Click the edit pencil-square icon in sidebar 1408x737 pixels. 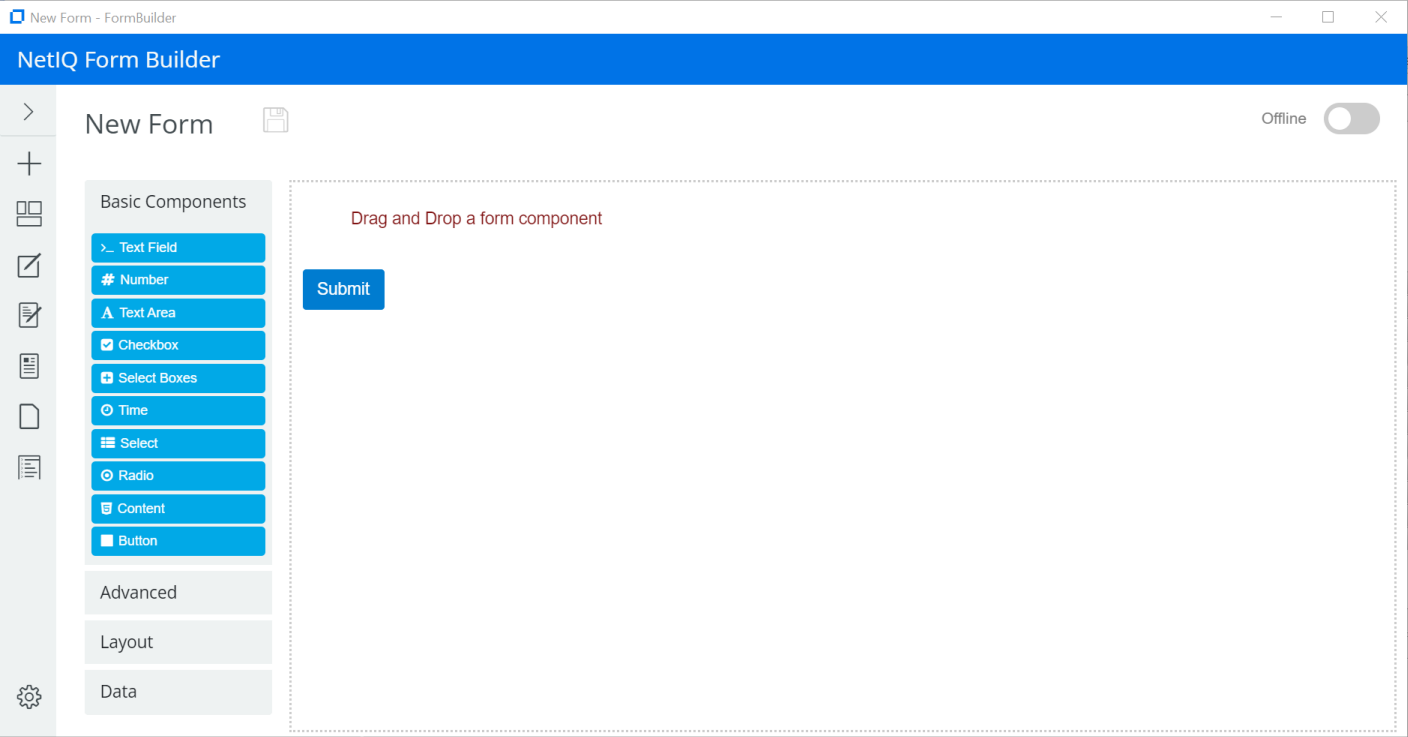[29, 265]
